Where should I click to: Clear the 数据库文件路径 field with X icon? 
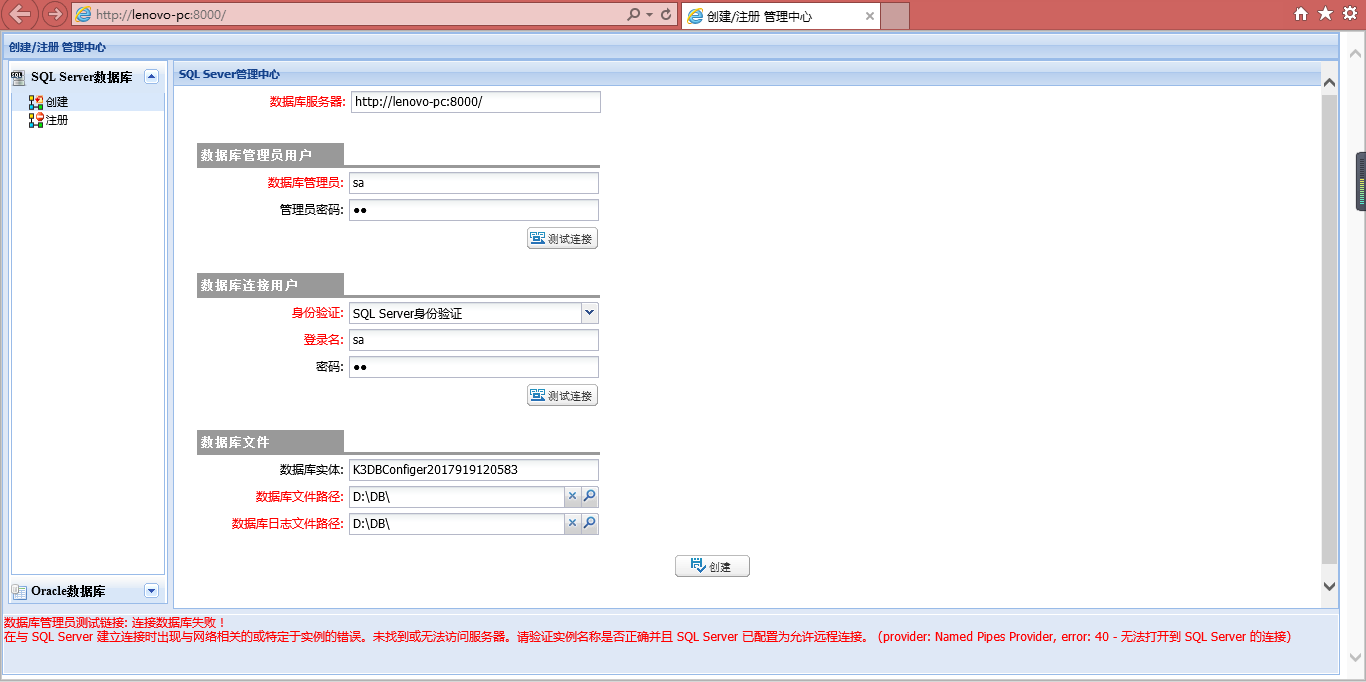573,496
